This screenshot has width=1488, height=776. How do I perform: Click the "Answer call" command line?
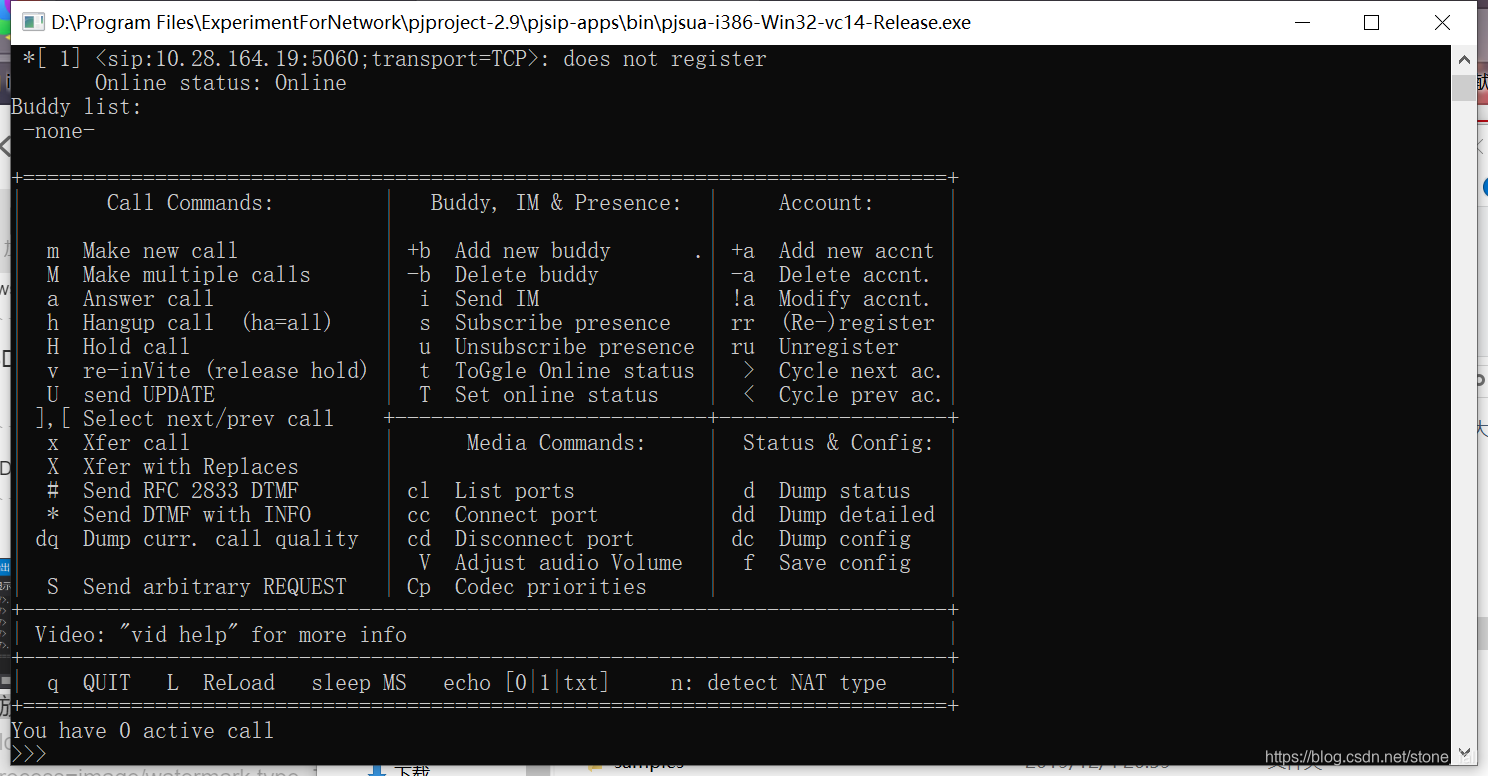130,299
